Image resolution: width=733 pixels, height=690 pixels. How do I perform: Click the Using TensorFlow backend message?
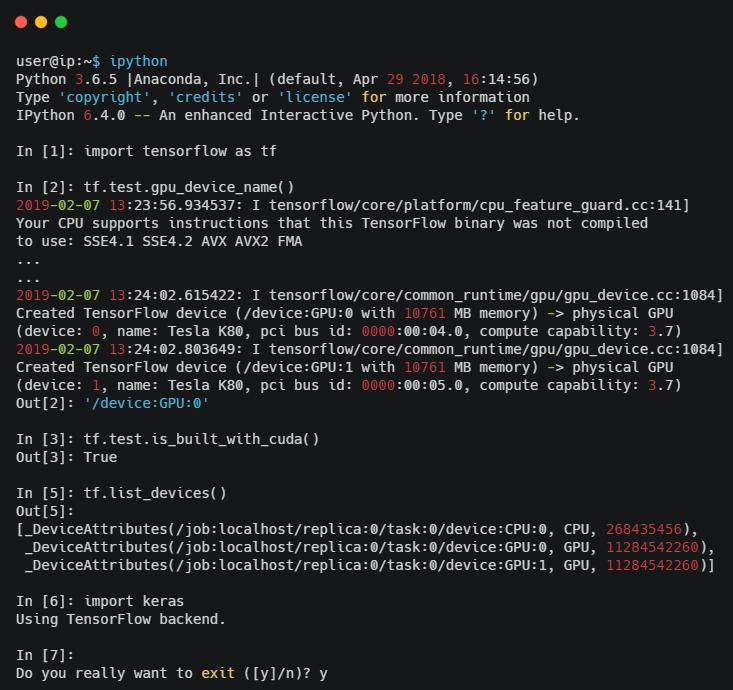[x=122, y=619]
